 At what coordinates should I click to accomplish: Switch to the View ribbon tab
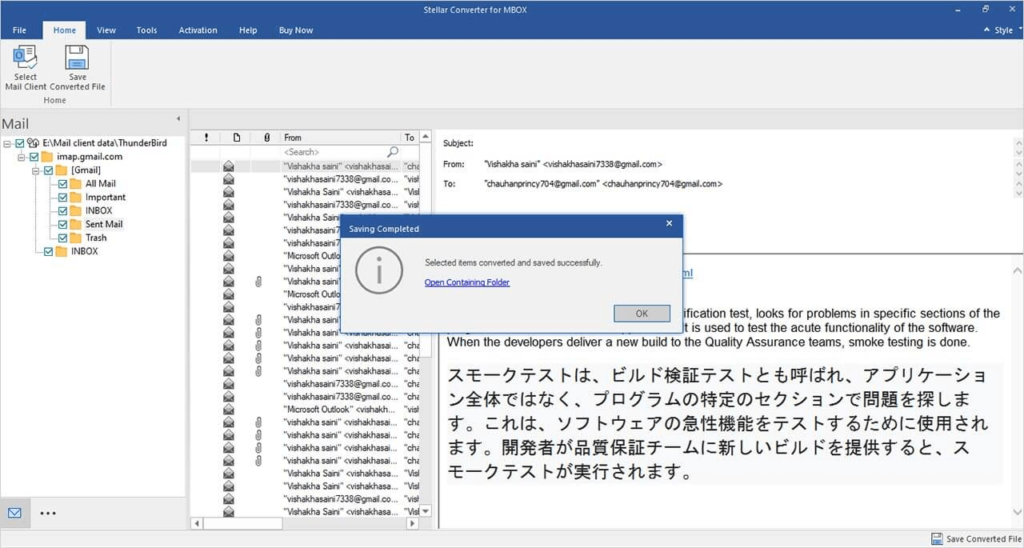click(x=106, y=30)
